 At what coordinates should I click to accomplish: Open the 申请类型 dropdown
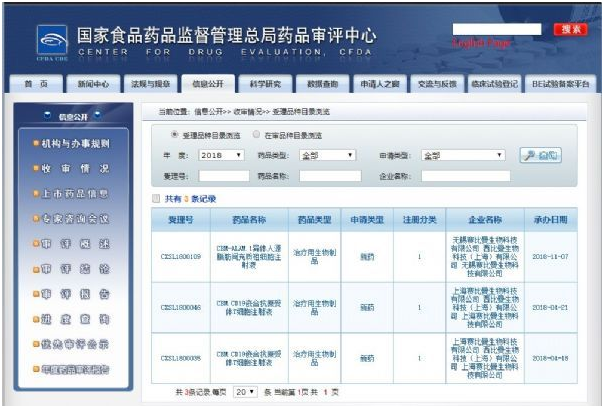[463, 155]
